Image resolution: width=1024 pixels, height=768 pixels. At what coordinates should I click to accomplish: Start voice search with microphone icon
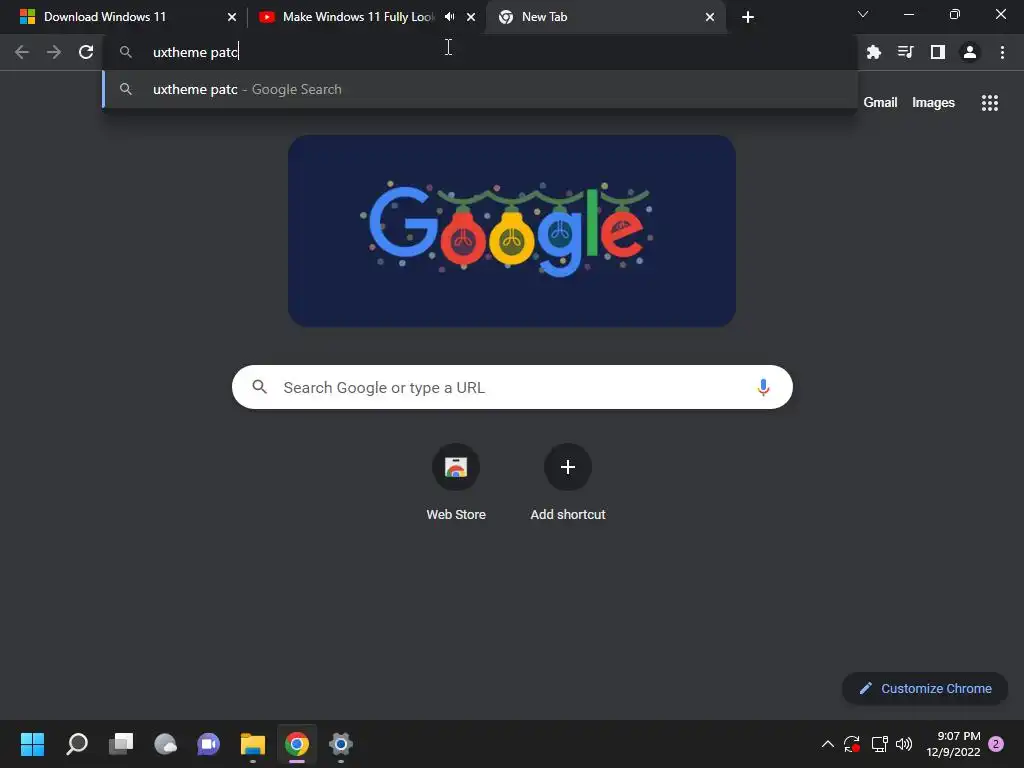pos(763,387)
